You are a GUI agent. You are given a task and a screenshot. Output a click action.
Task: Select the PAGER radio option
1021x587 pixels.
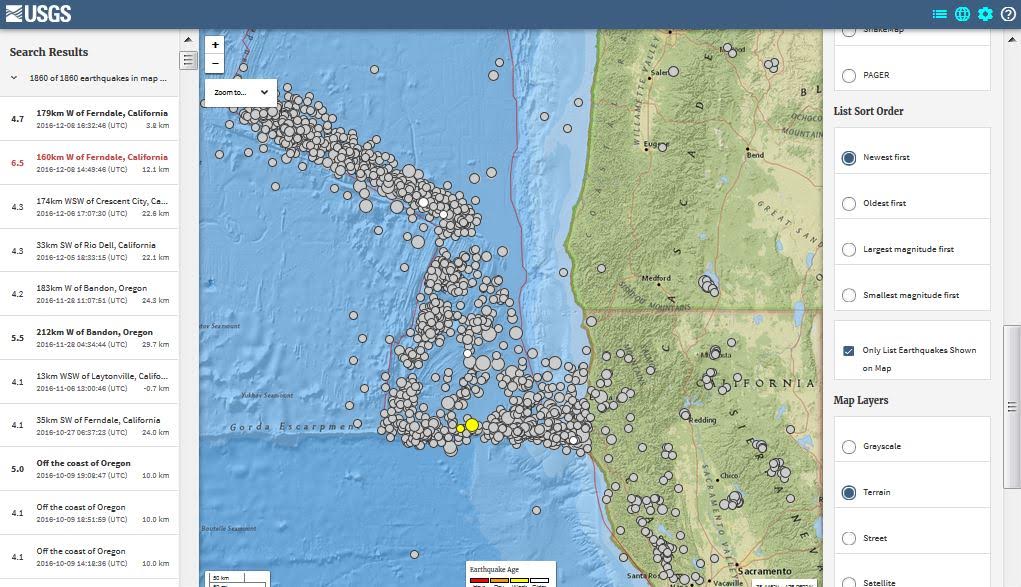pos(848,76)
